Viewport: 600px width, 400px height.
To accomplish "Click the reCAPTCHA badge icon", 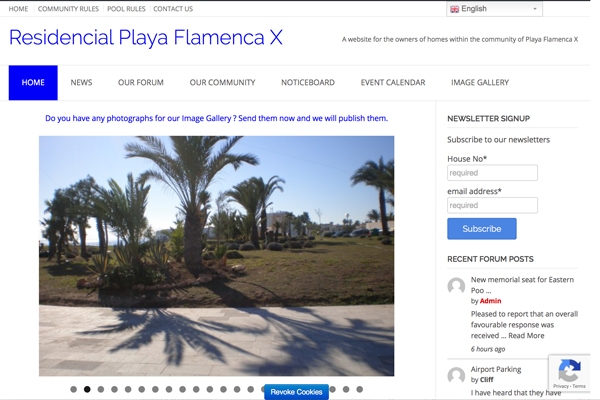I will 569,371.
